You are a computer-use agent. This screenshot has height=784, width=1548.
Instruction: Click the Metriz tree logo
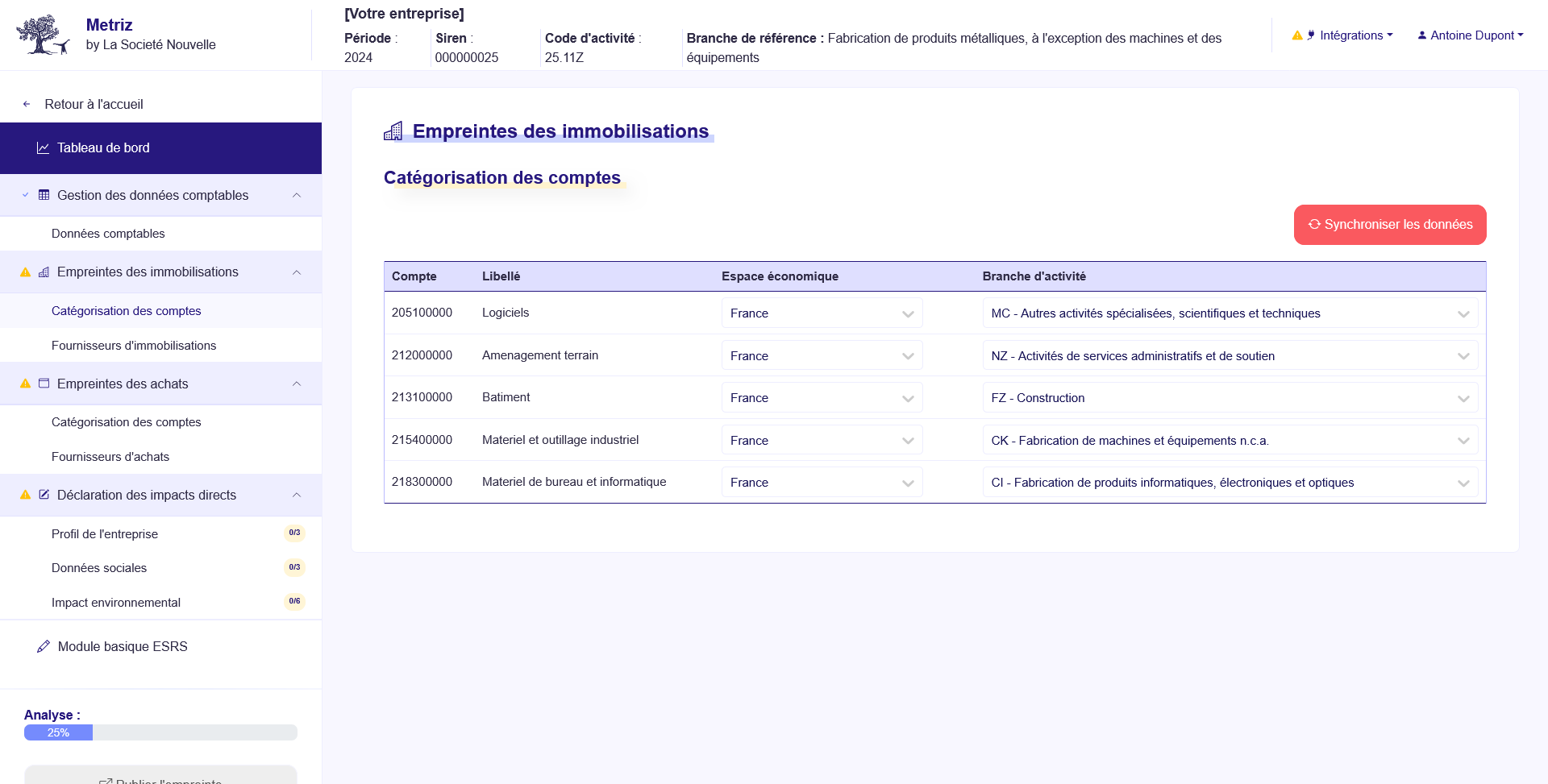tap(42, 34)
